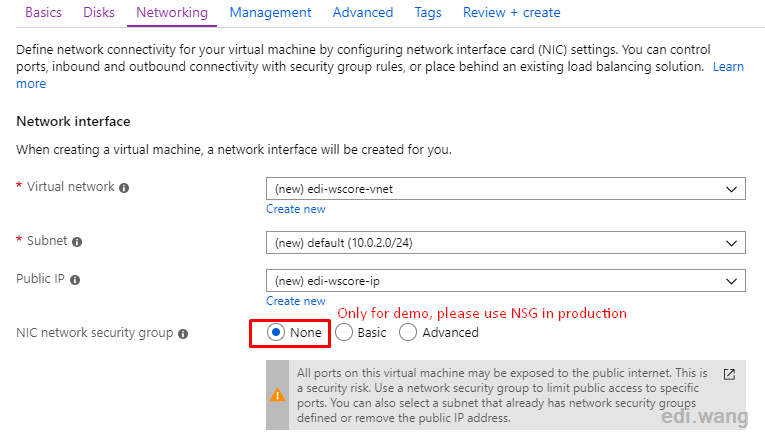Screen dimensions: 765x443
Task: Click info icon beside Virtual network label
Action: click(124, 188)
